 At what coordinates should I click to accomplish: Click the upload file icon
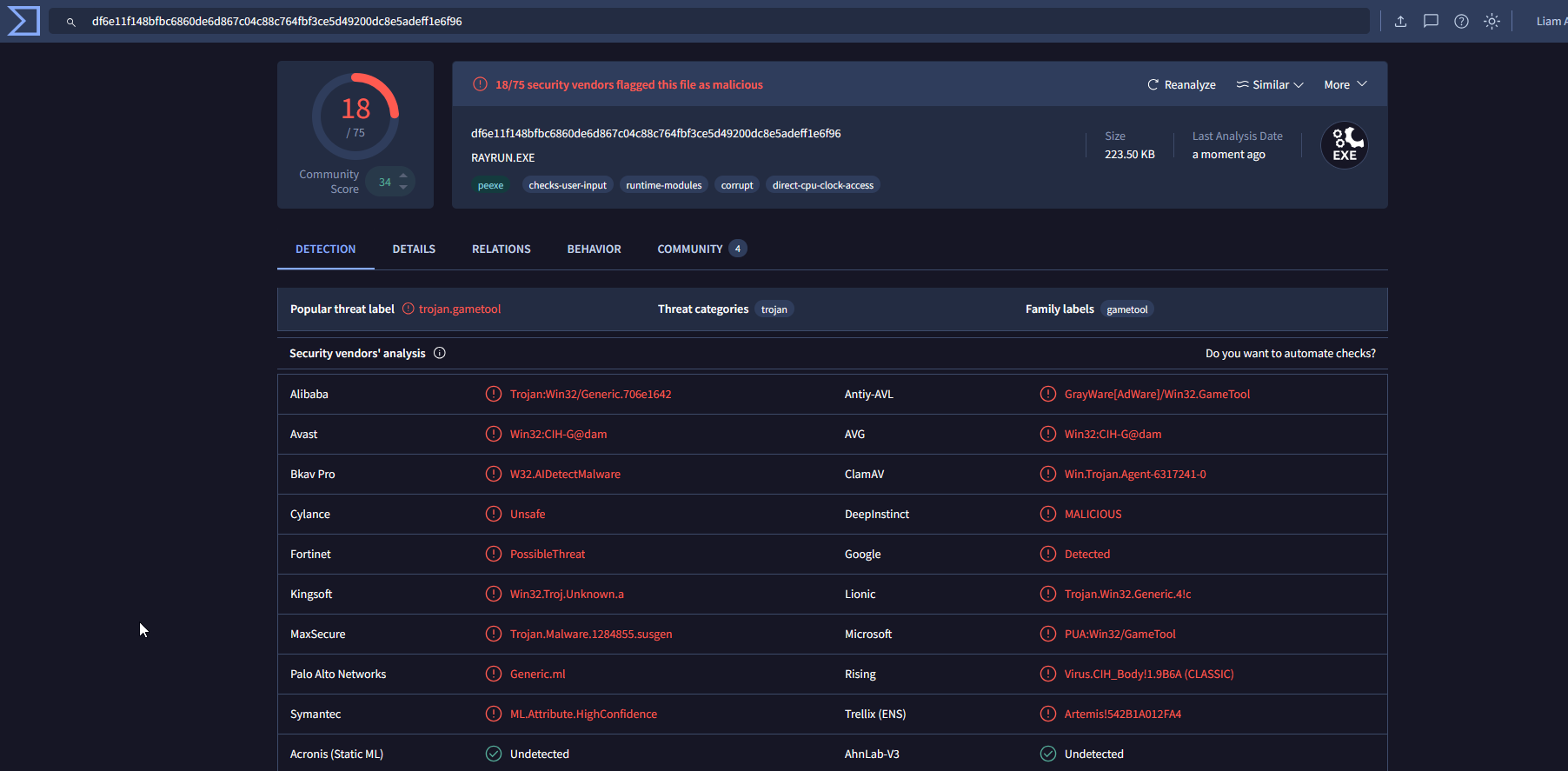1400,21
